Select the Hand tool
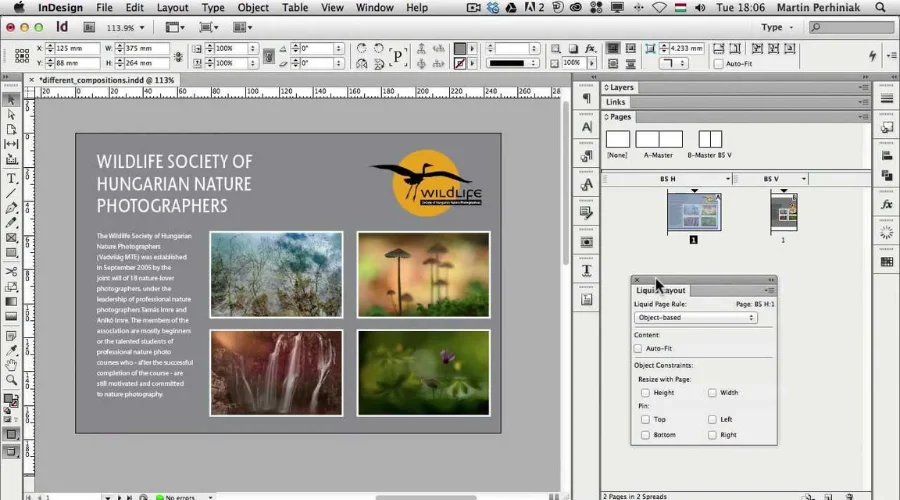Image resolution: width=900 pixels, height=500 pixels. [11, 365]
